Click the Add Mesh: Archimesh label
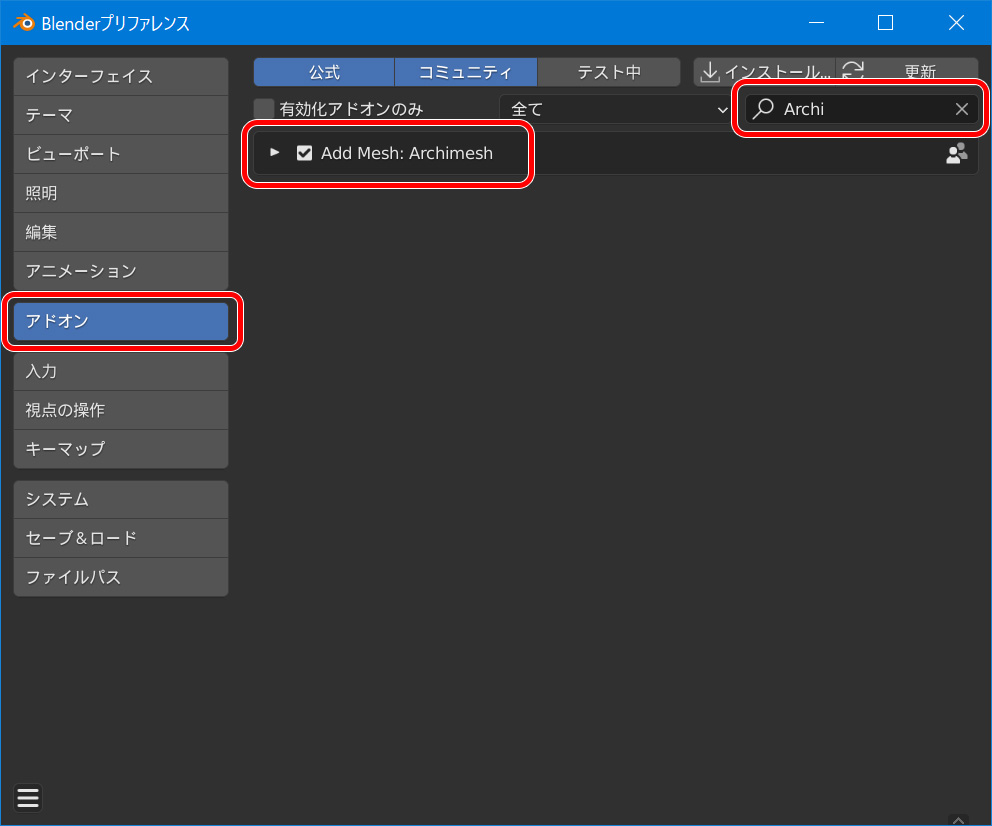The width and height of the screenshot is (992, 826). [x=407, y=153]
